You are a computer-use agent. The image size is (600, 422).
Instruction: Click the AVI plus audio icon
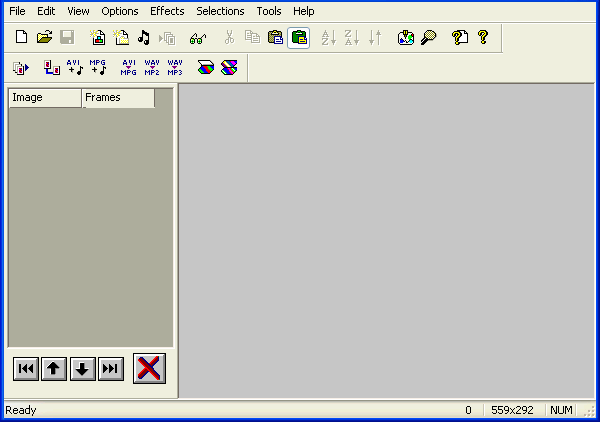75,67
